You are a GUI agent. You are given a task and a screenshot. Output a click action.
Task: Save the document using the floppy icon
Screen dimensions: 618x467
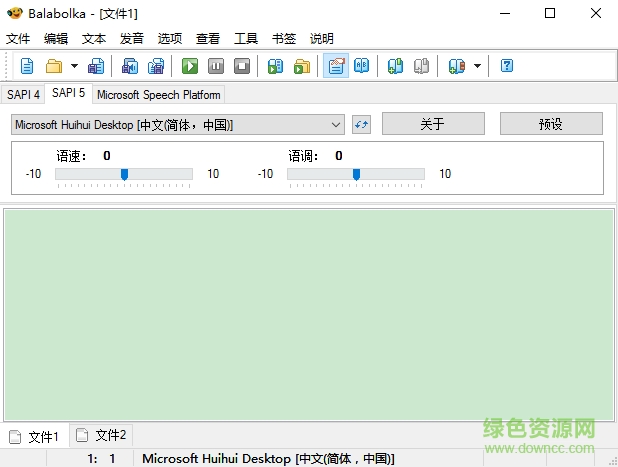(96, 66)
